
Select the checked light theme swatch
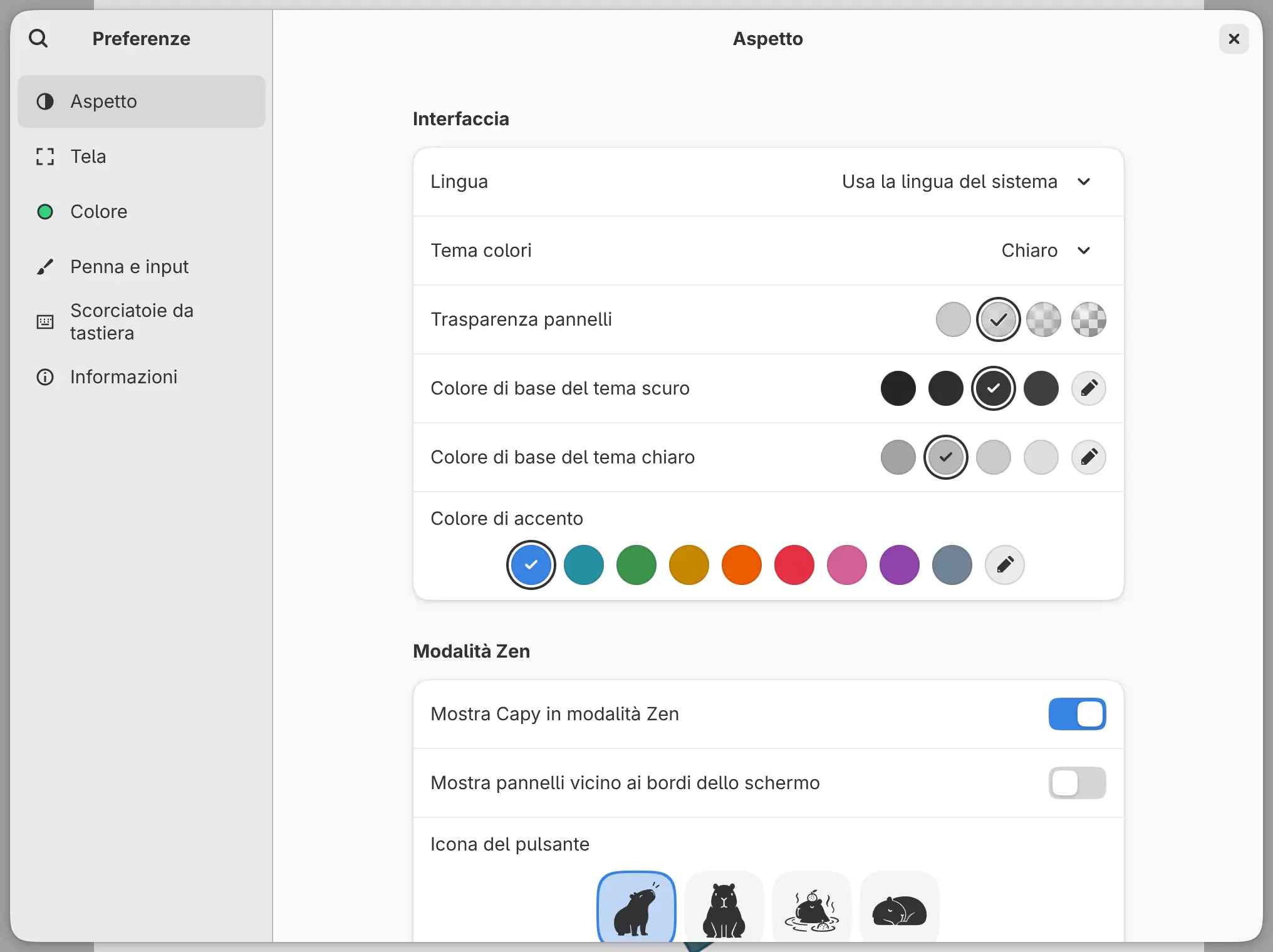click(946, 457)
